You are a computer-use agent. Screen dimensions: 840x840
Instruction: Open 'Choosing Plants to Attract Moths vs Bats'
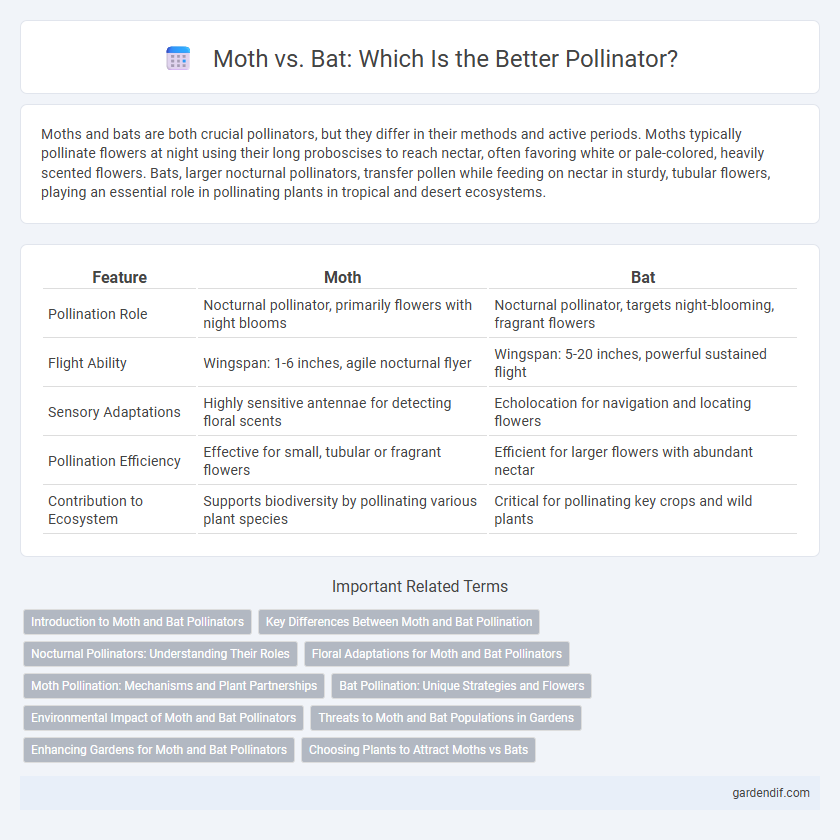(418, 749)
